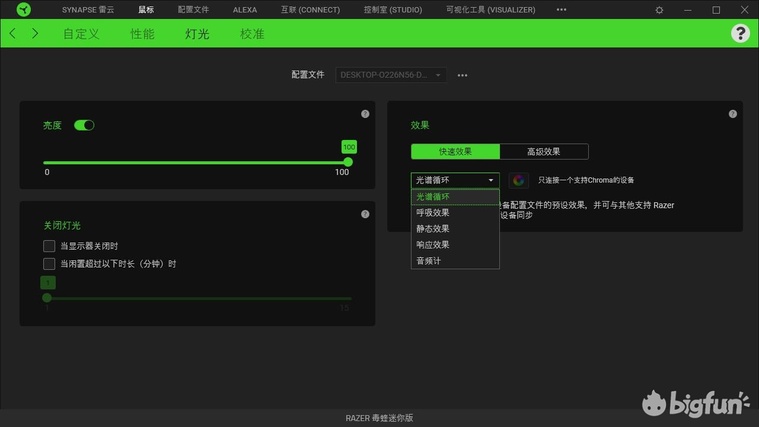Image resolution: width=759 pixels, height=427 pixels.
Task: Select the 灯光 subtab
Action: tap(197, 34)
